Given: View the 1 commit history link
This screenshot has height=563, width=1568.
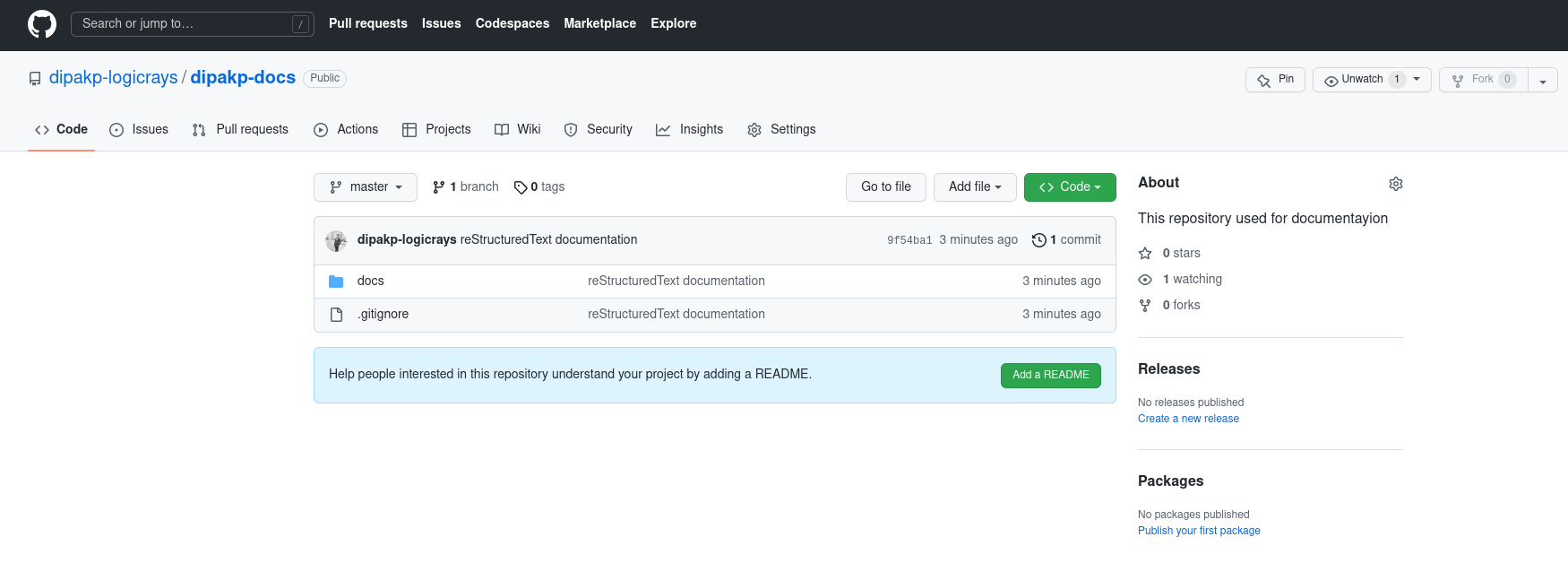Looking at the screenshot, I should pos(1067,240).
